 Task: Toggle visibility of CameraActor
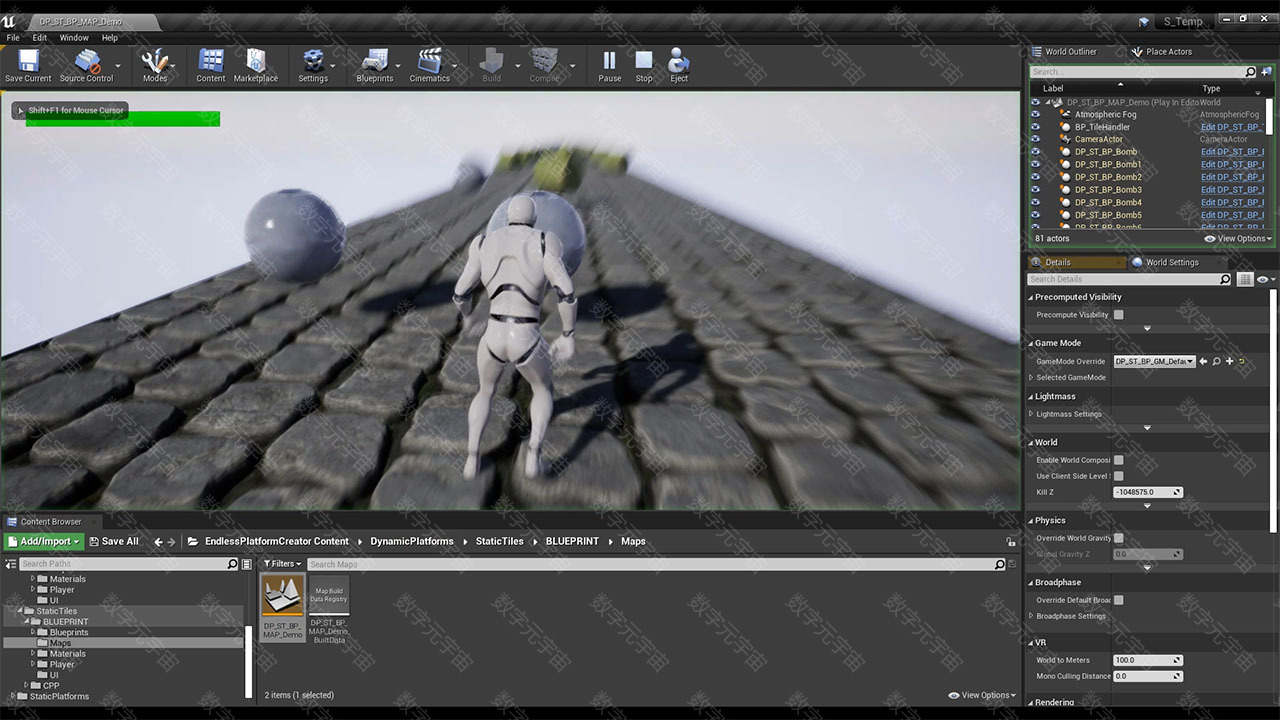coord(1035,139)
